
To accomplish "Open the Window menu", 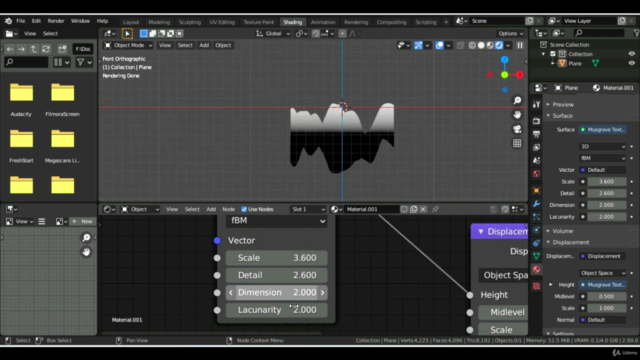I will 80,21.
